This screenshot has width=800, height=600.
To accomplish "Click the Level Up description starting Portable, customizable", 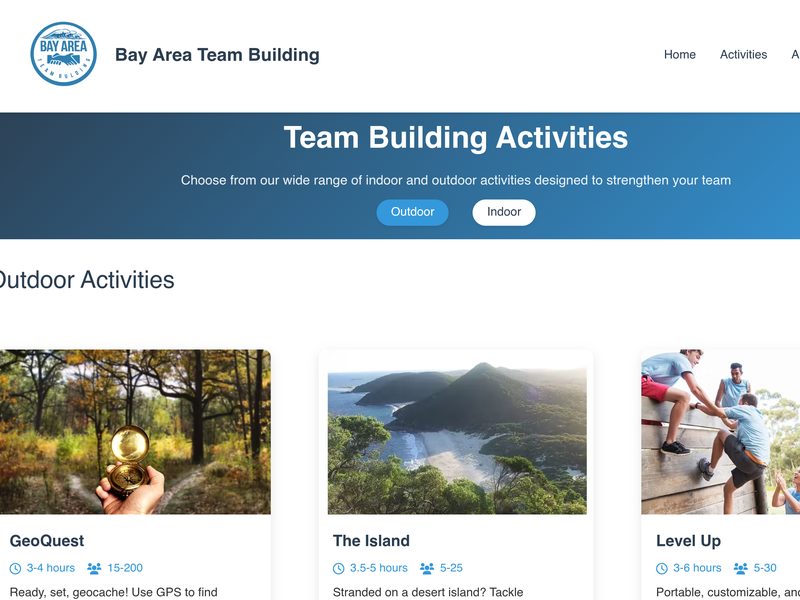I will (x=728, y=592).
